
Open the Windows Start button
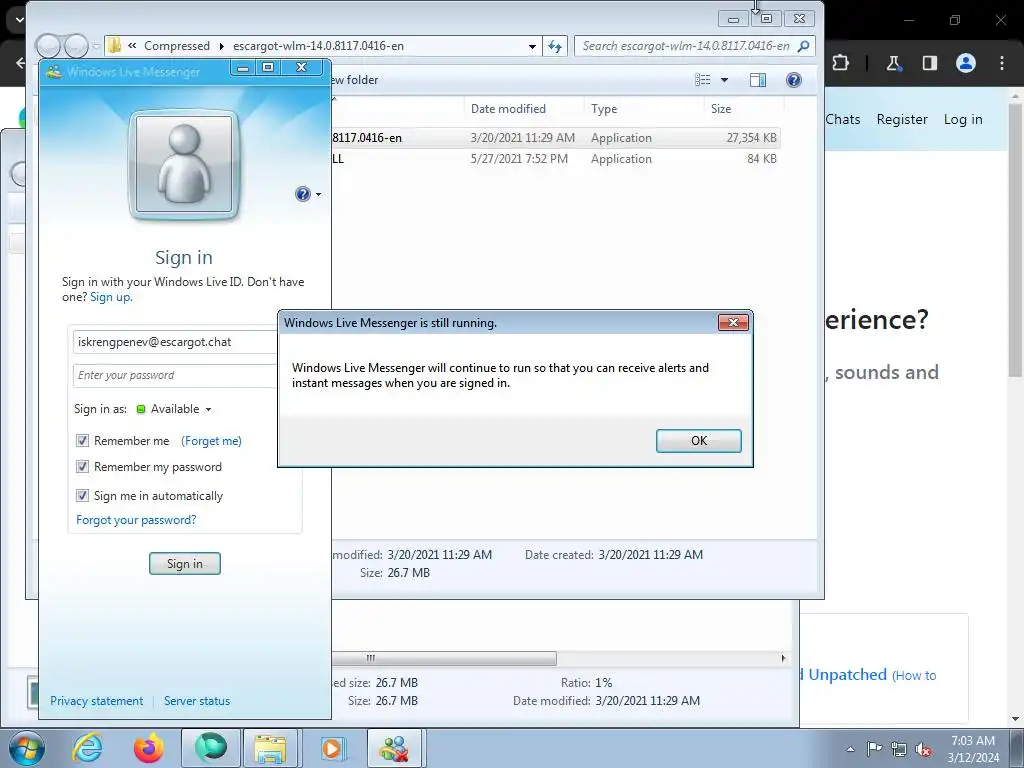(26, 748)
